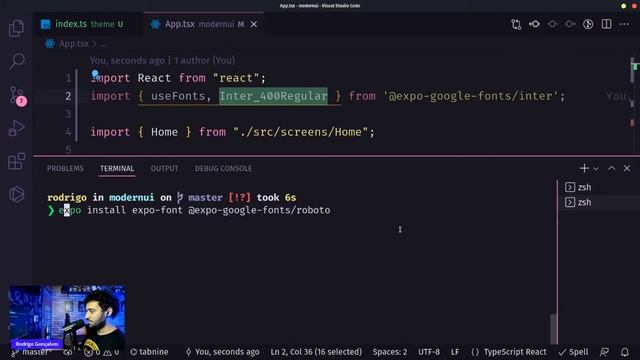Image resolution: width=640 pixels, height=360 pixels.
Task: Change file encoding via UTF-8
Action: tap(429, 352)
